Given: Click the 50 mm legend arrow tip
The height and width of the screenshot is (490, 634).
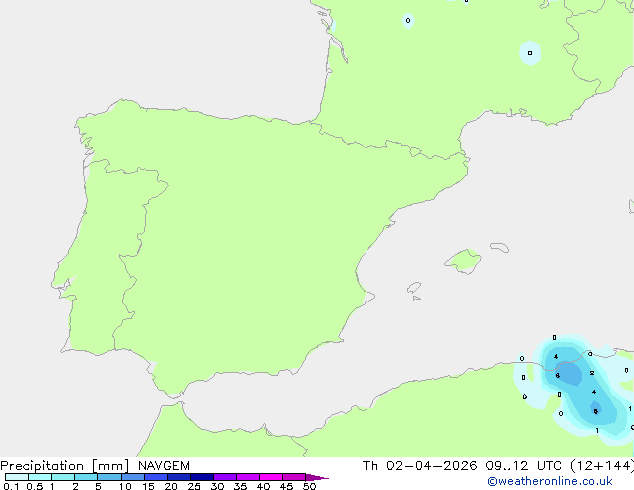Looking at the screenshot, I should tap(317, 477).
